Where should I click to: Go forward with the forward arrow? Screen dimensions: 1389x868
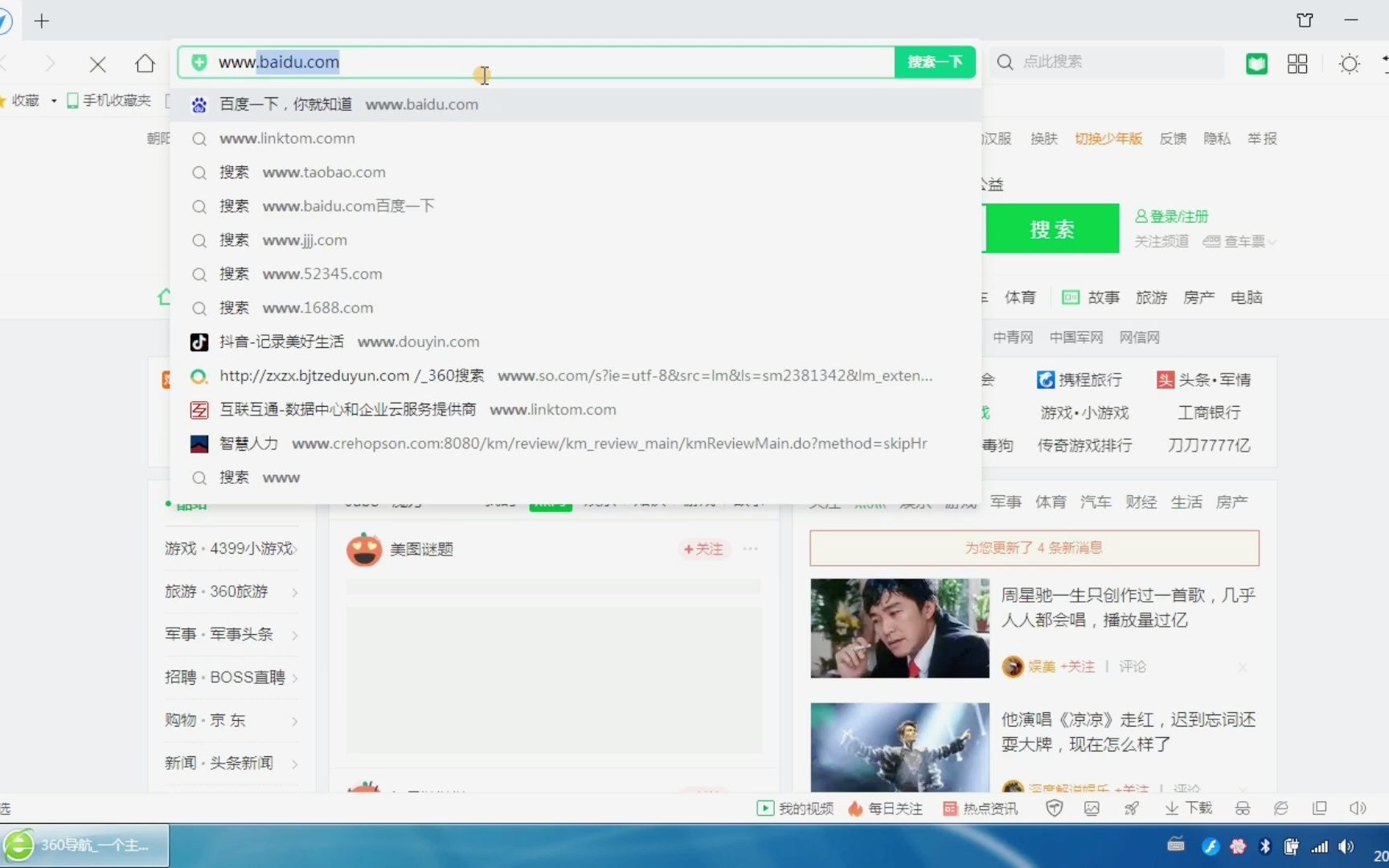[x=50, y=63]
